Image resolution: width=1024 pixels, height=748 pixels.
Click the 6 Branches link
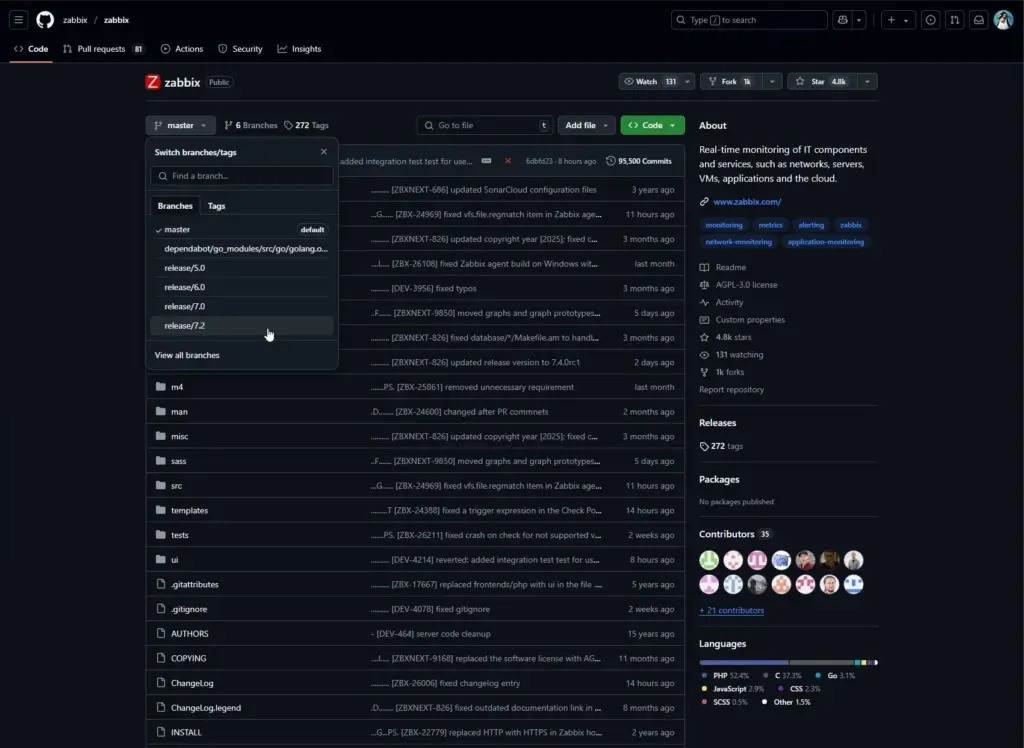251,125
